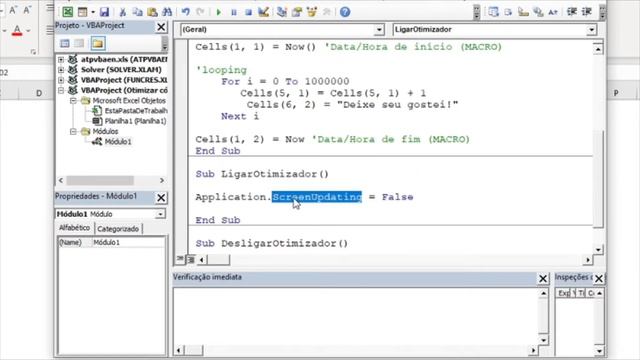This screenshot has height=360, width=640.
Task: Click the highlighted ScreenUpdating text
Action: [x=317, y=197]
